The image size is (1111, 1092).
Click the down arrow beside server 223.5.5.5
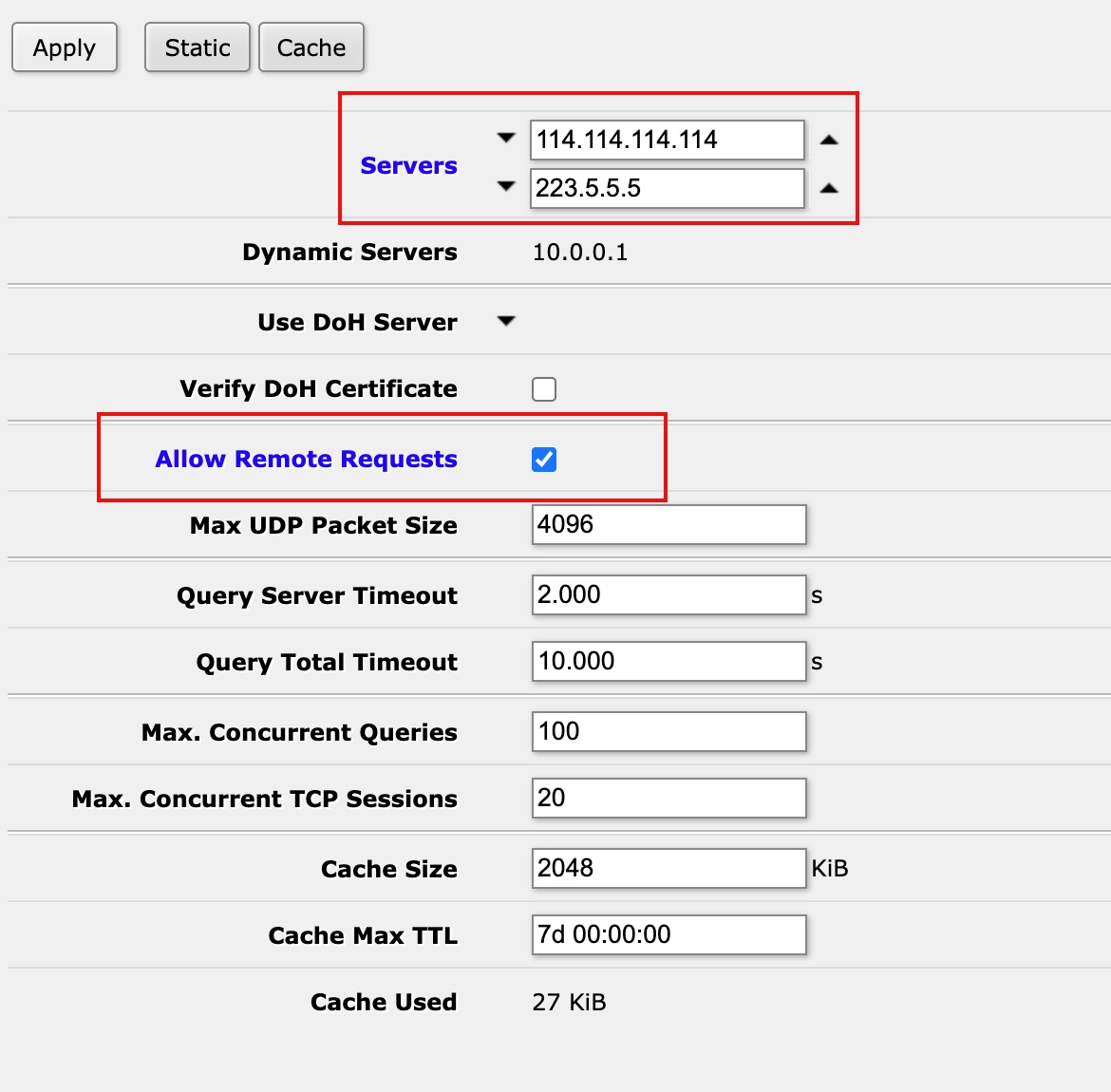506,187
